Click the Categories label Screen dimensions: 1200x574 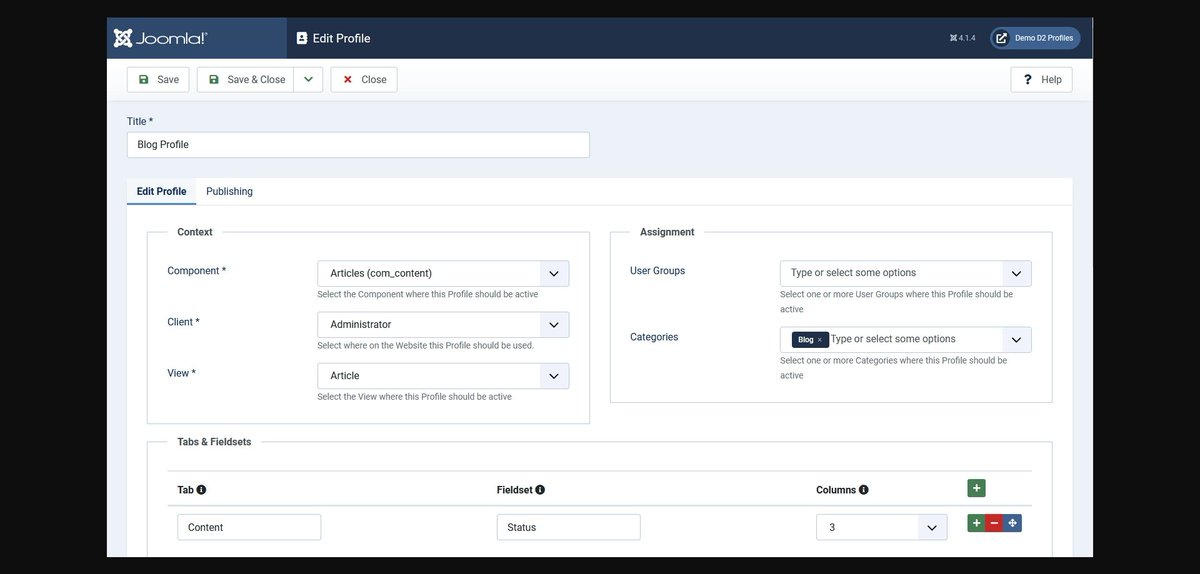pos(654,337)
